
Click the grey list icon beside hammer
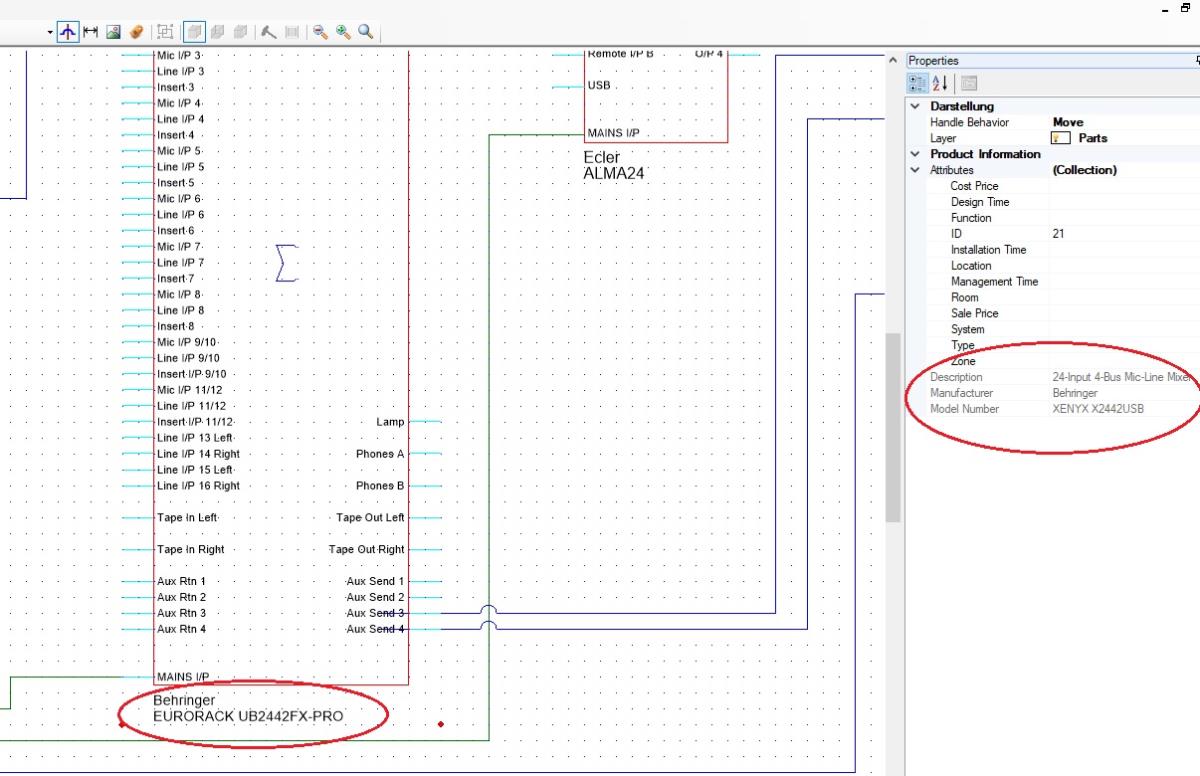pyautogui.click(x=292, y=32)
